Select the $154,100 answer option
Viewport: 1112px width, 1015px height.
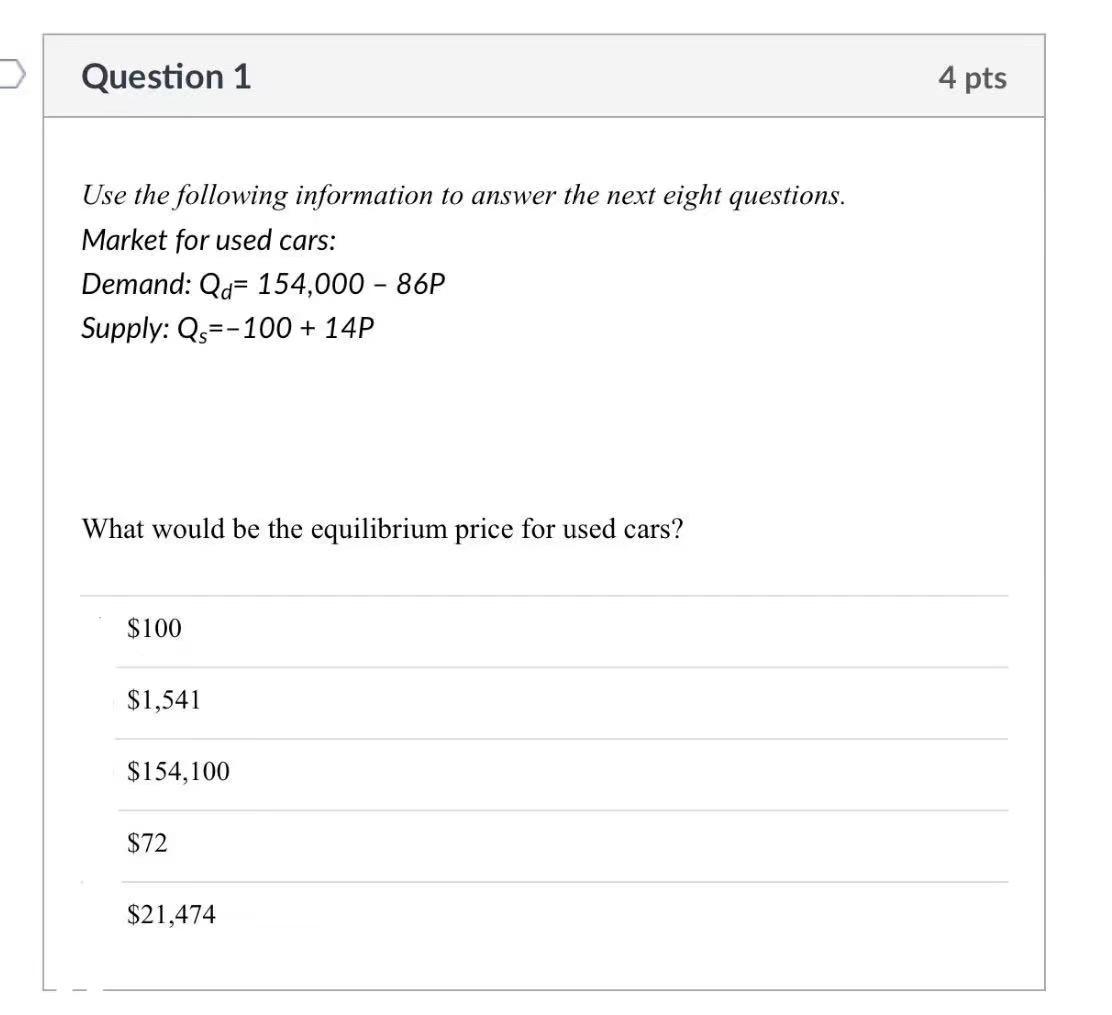click(x=178, y=771)
